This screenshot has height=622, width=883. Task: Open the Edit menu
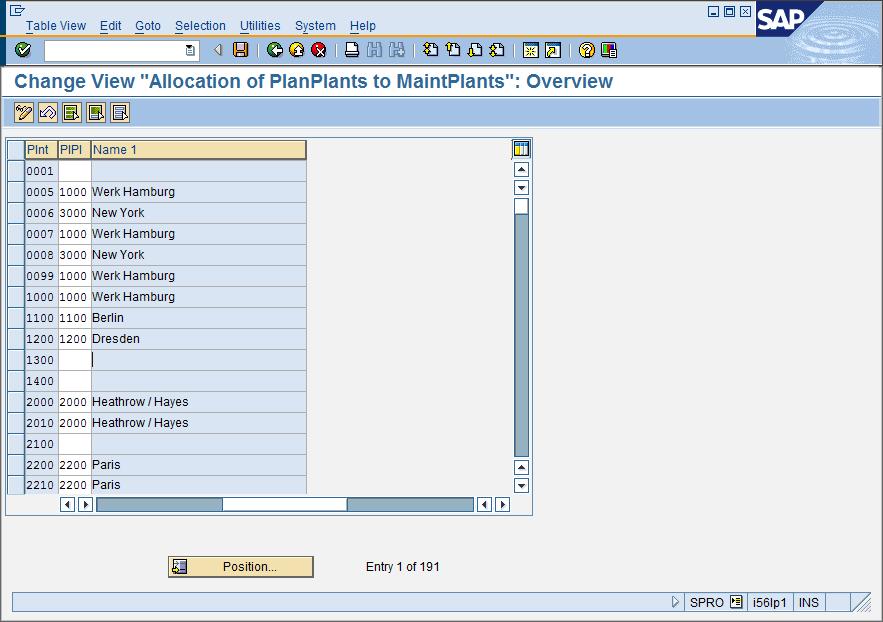pyautogui.click(x=110, y=26)
